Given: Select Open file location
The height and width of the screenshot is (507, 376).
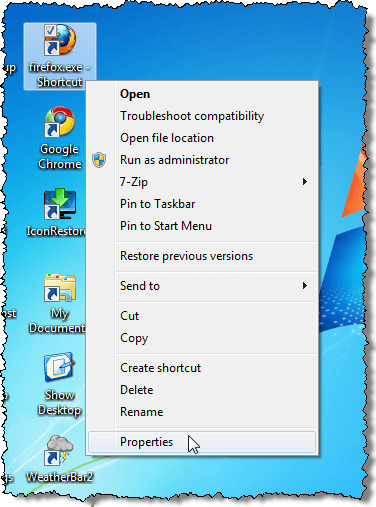Looking at the screenshot, I should tap(202, 138).
